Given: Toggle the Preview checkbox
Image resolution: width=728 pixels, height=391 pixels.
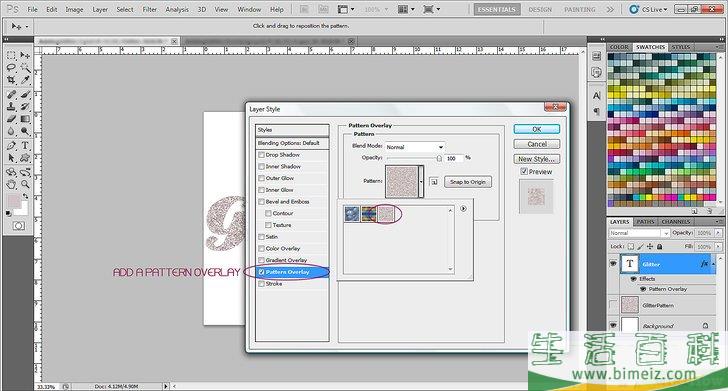Looking at the screenshot, I should (524, 172).
